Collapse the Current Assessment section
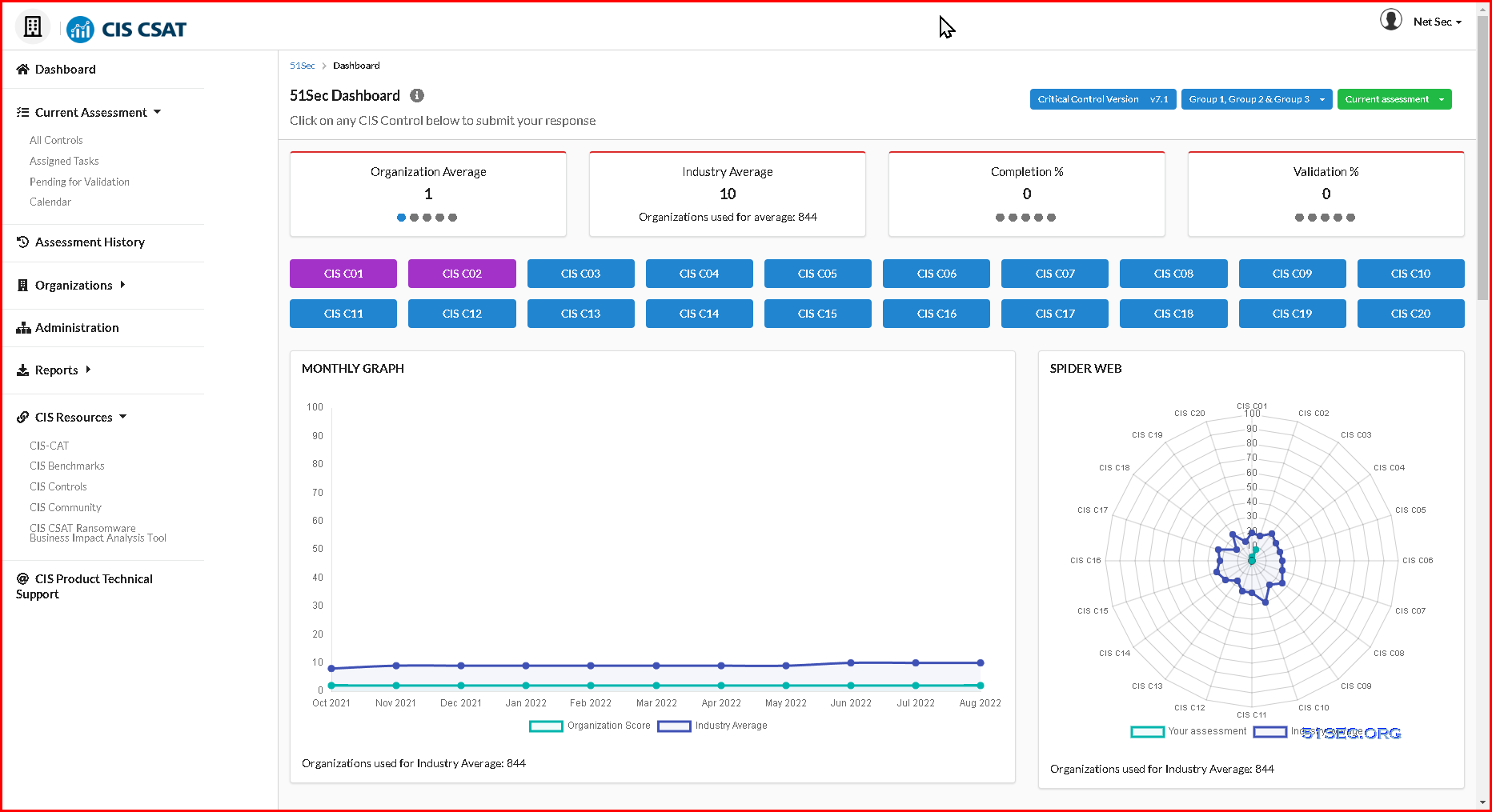The width and height of the screenshot is (1492, 812). (157, 112)
